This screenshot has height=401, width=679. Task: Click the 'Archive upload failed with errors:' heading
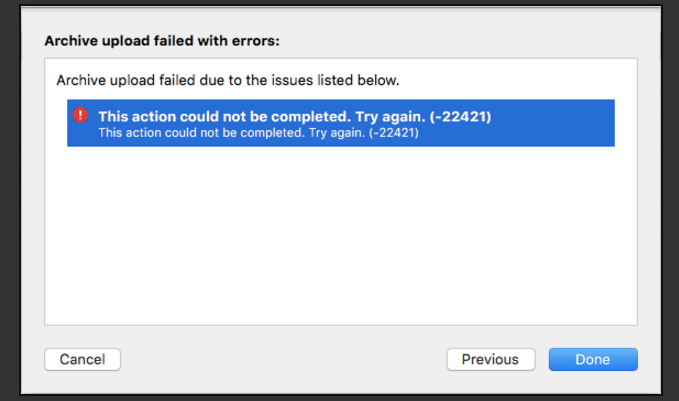tap(162, 41)
